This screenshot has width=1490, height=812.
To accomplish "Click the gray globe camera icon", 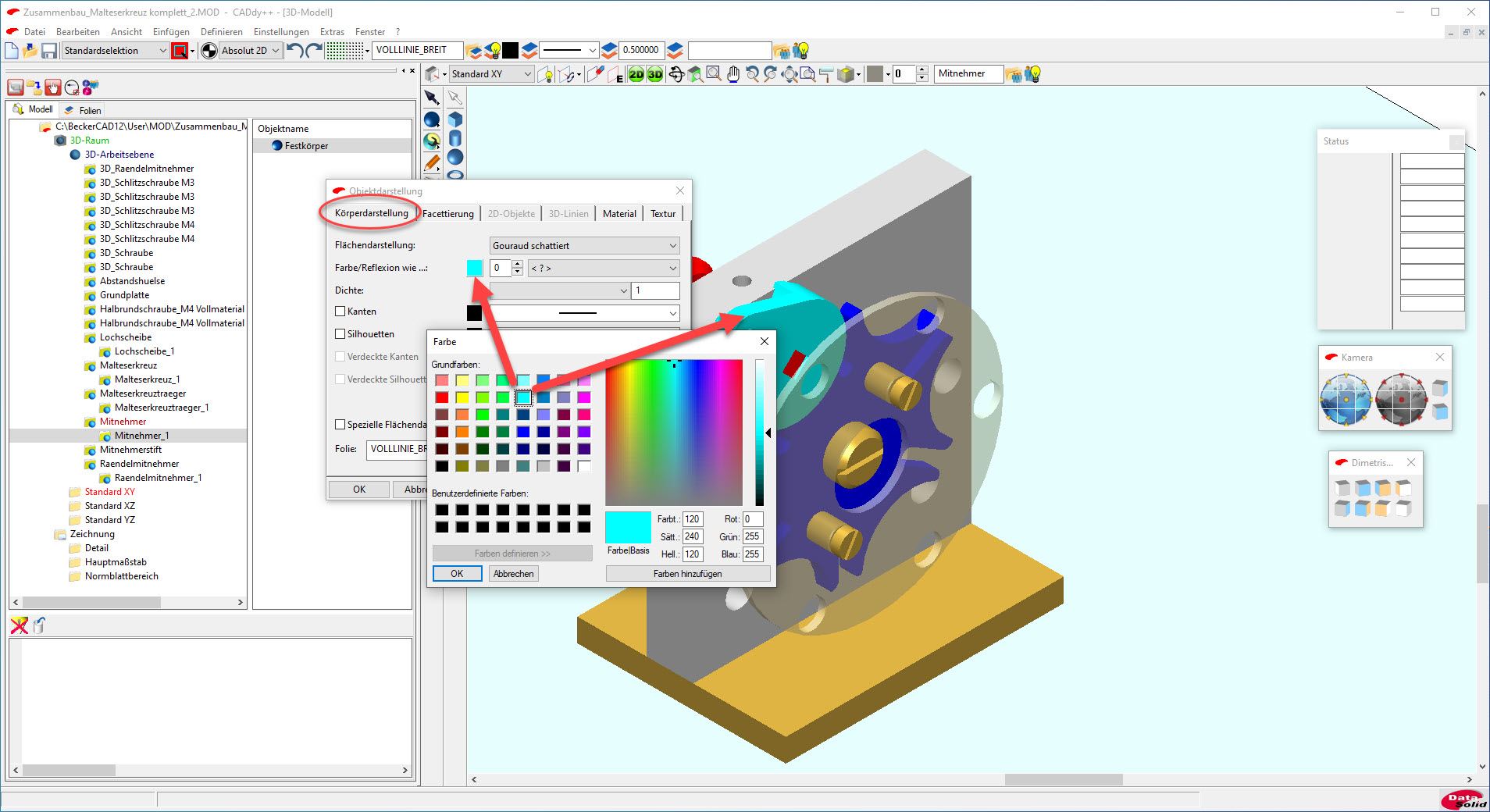I will coord(1402,399).
